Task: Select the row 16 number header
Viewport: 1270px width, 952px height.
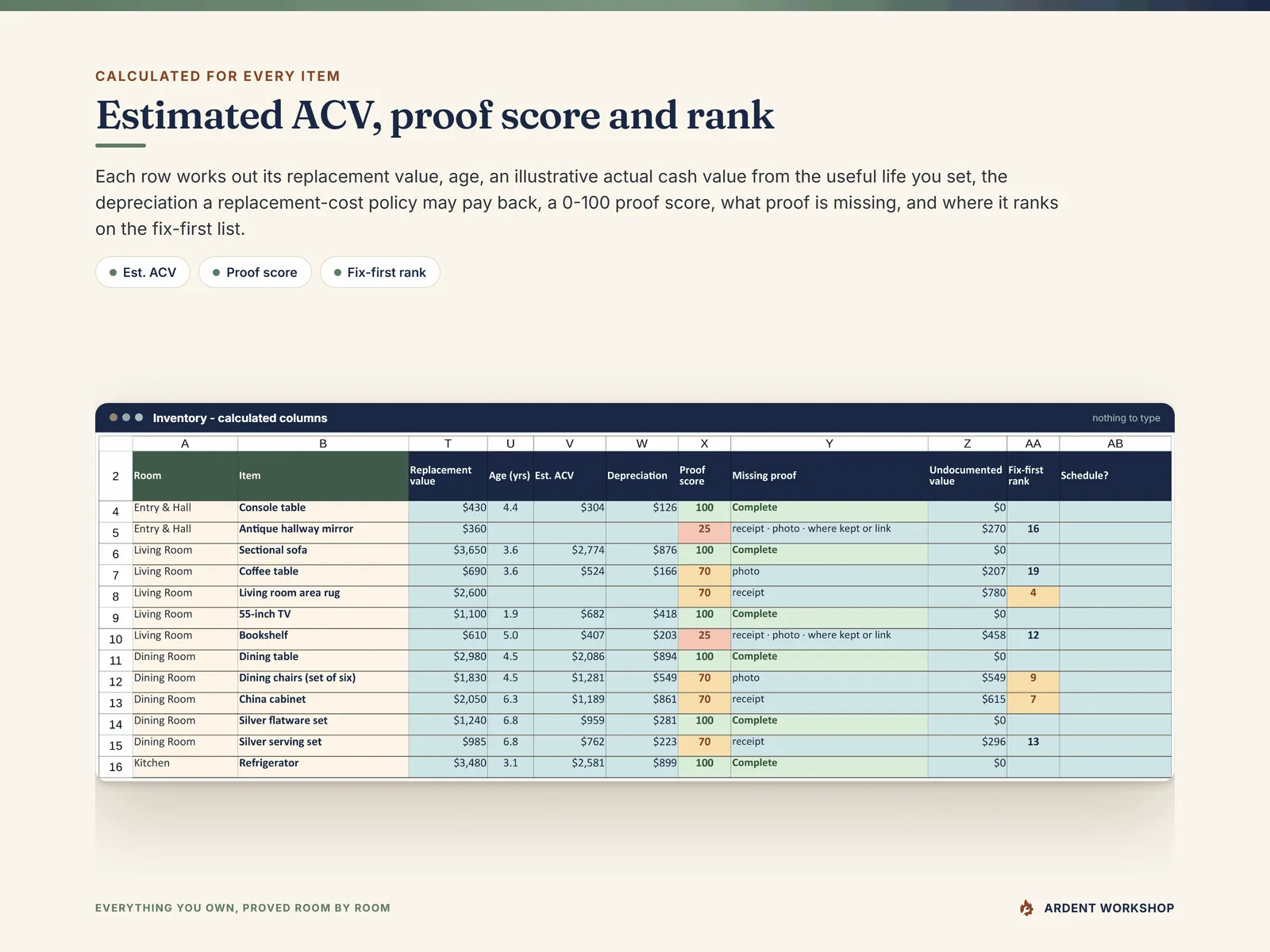Action: [116, 767]
